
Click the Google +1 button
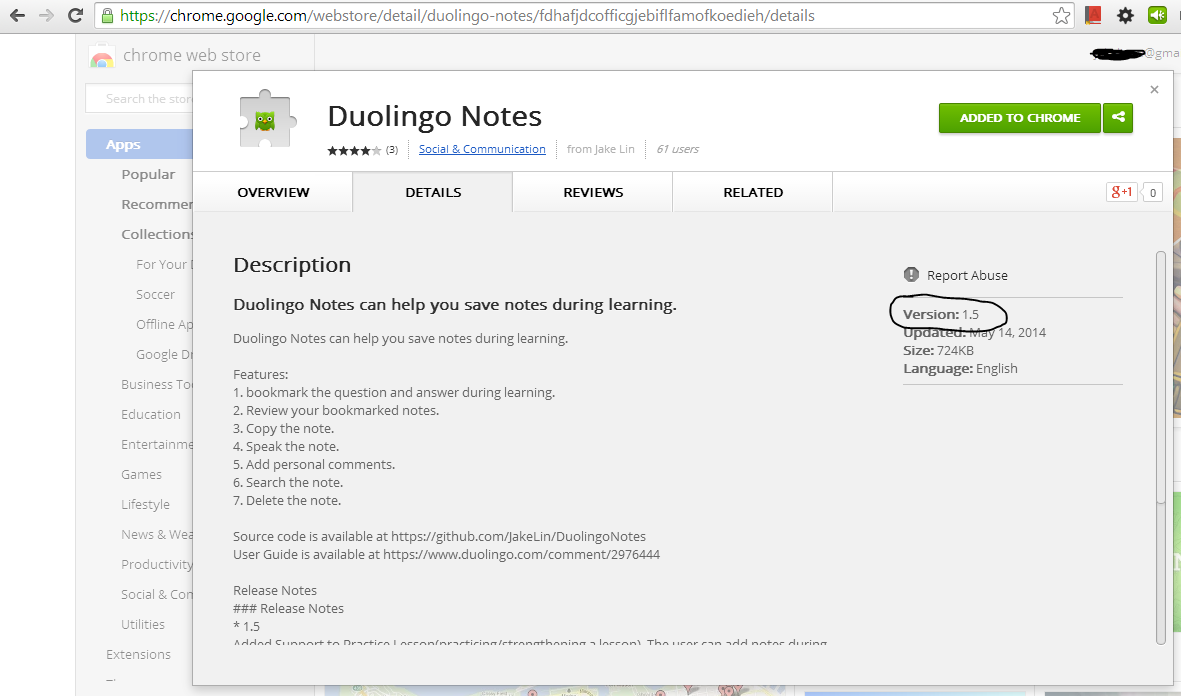(1121, 192)
